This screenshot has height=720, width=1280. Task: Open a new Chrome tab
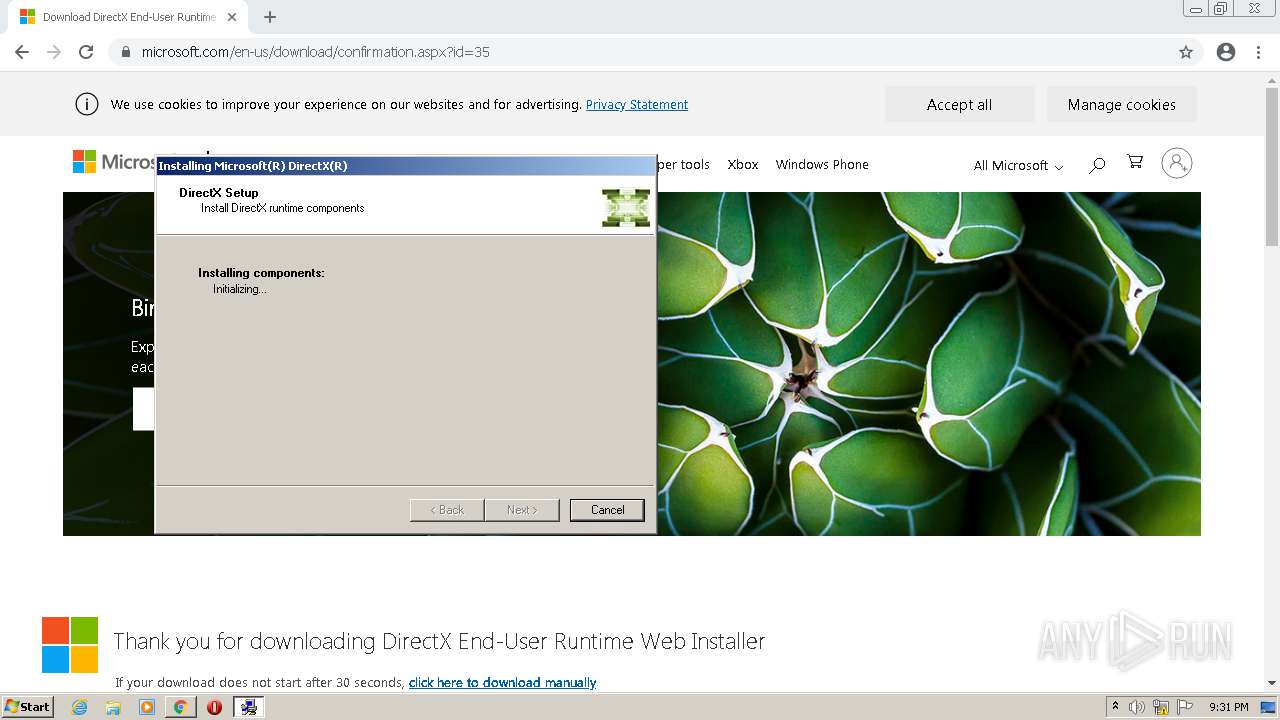pos(270,17)
